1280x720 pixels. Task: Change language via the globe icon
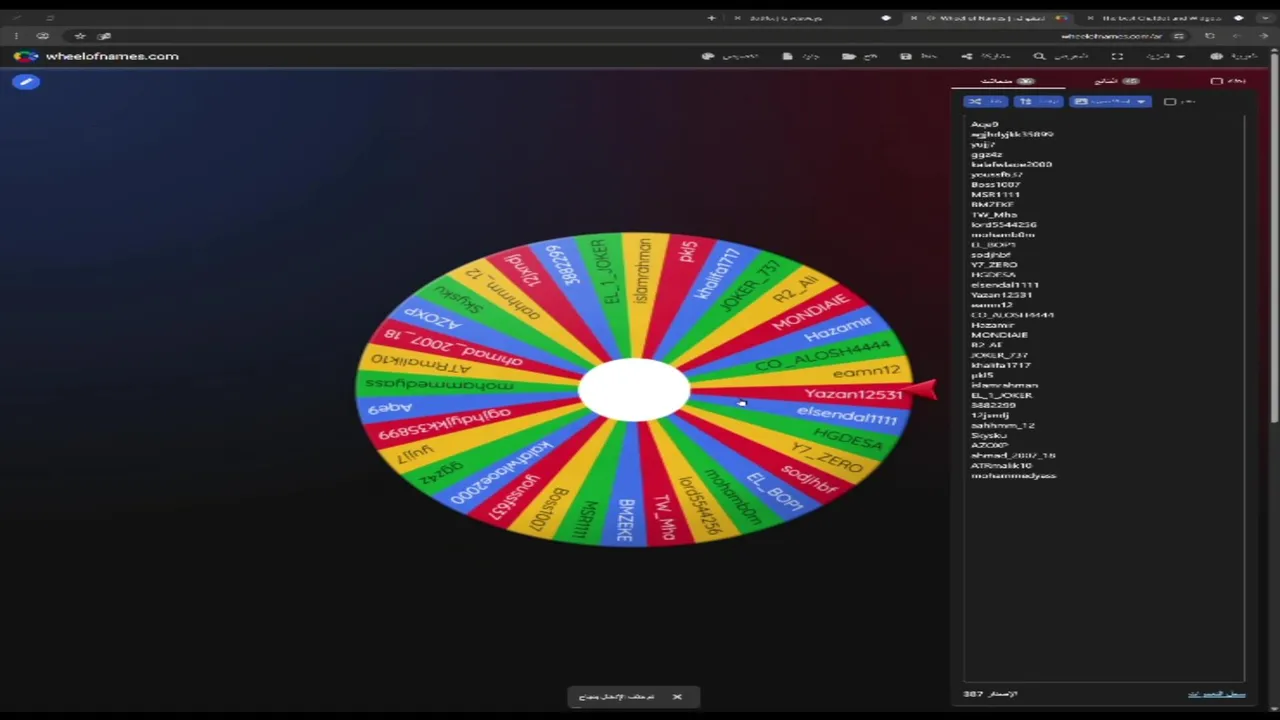point(1216,56)
